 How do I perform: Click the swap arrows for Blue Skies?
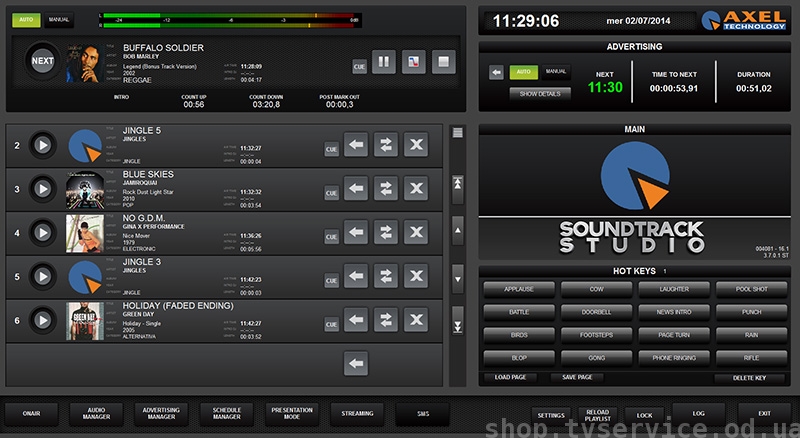click(386, 189)
